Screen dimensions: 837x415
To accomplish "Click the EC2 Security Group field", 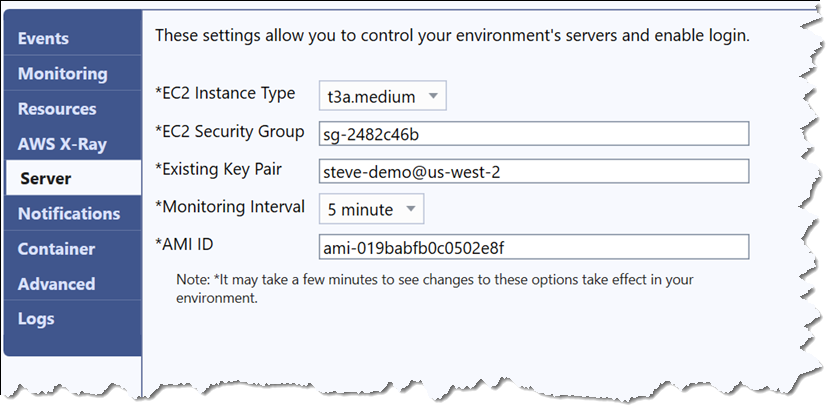I will point(534,134).
